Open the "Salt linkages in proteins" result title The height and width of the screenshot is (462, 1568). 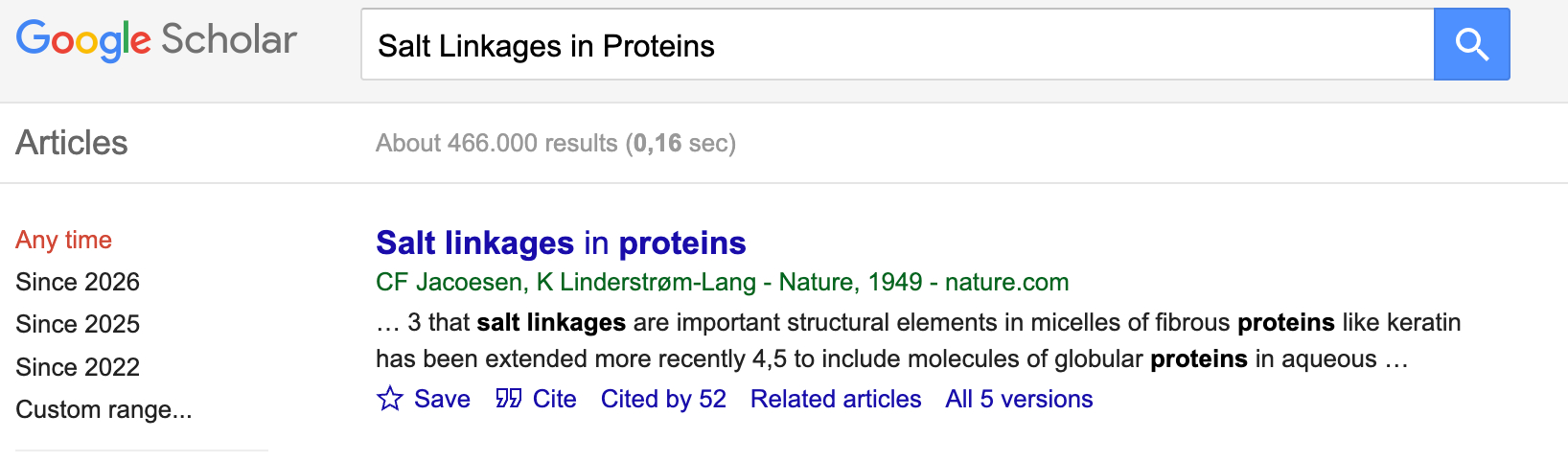pyautogui.click(x=561, y=243)
